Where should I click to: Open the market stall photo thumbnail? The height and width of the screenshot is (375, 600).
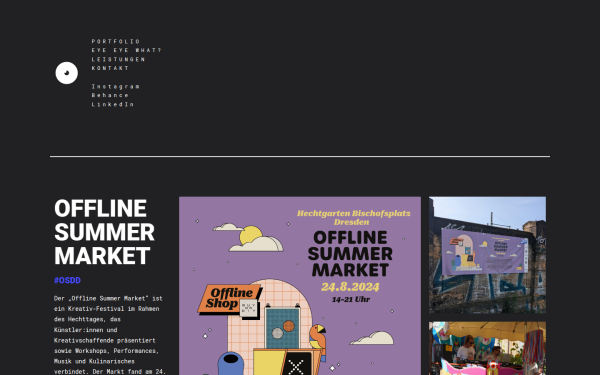(487, 348)
